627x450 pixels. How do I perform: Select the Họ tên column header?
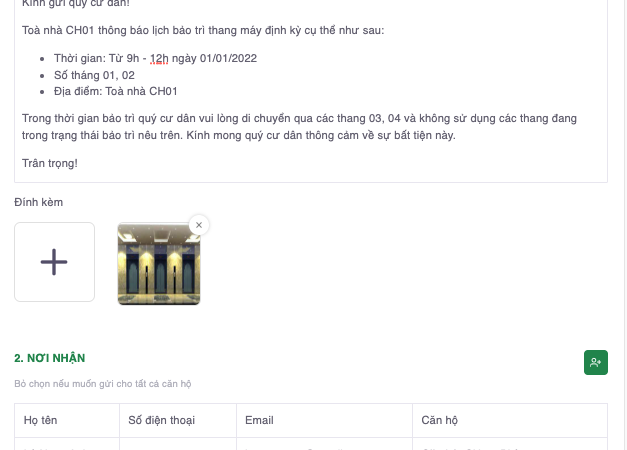(40, 420)
